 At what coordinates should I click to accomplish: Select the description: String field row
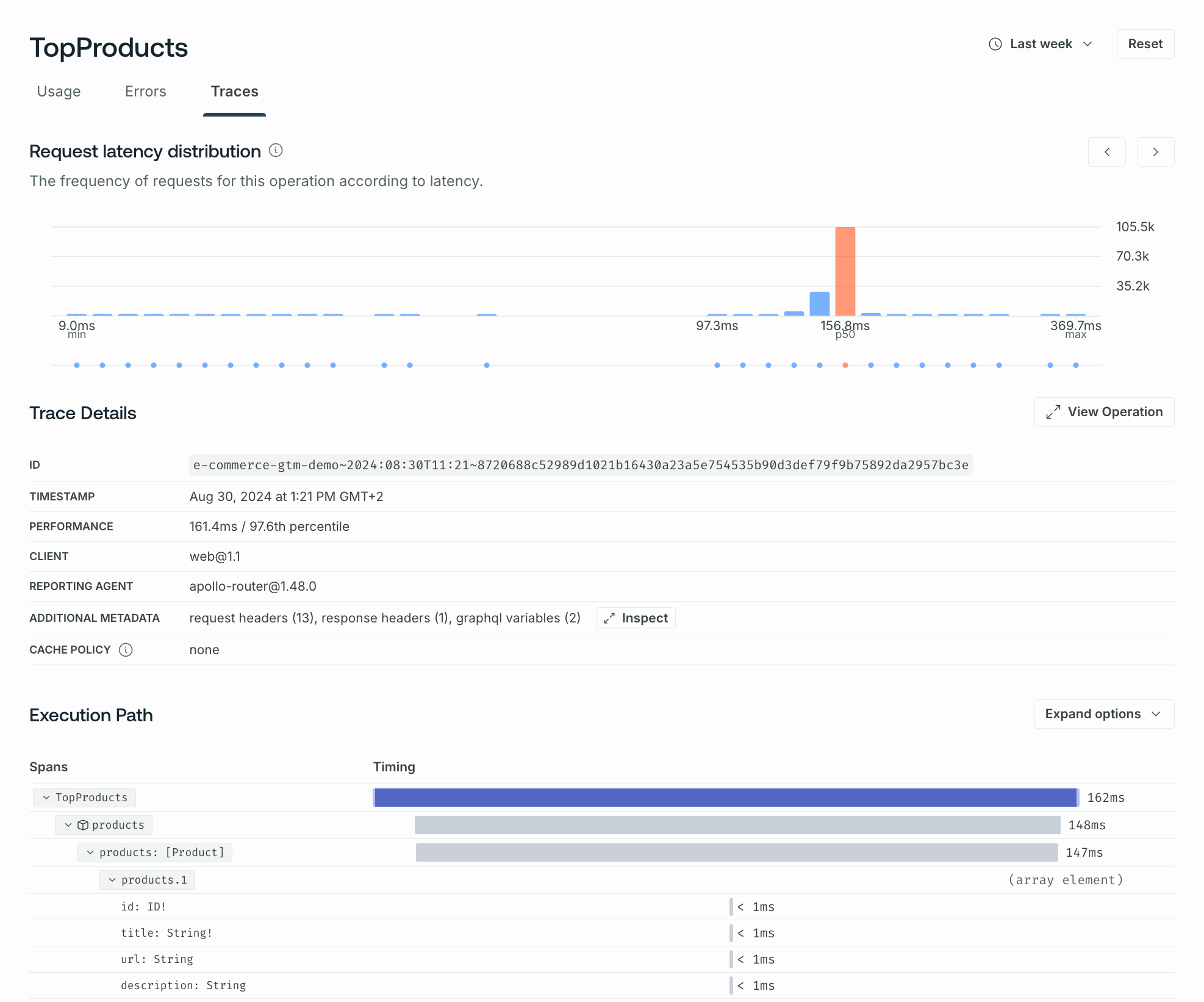pos(601,986)
